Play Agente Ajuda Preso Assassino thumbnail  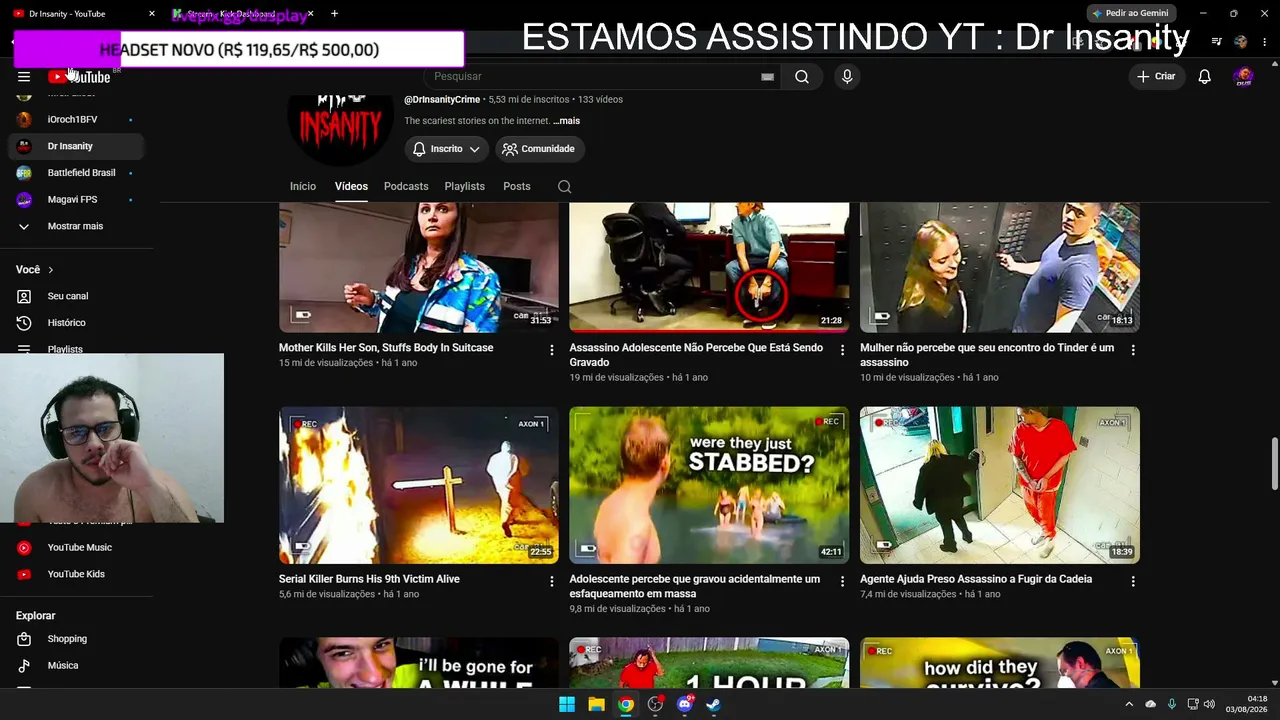pyautogui.click(x=1000, y=485)
